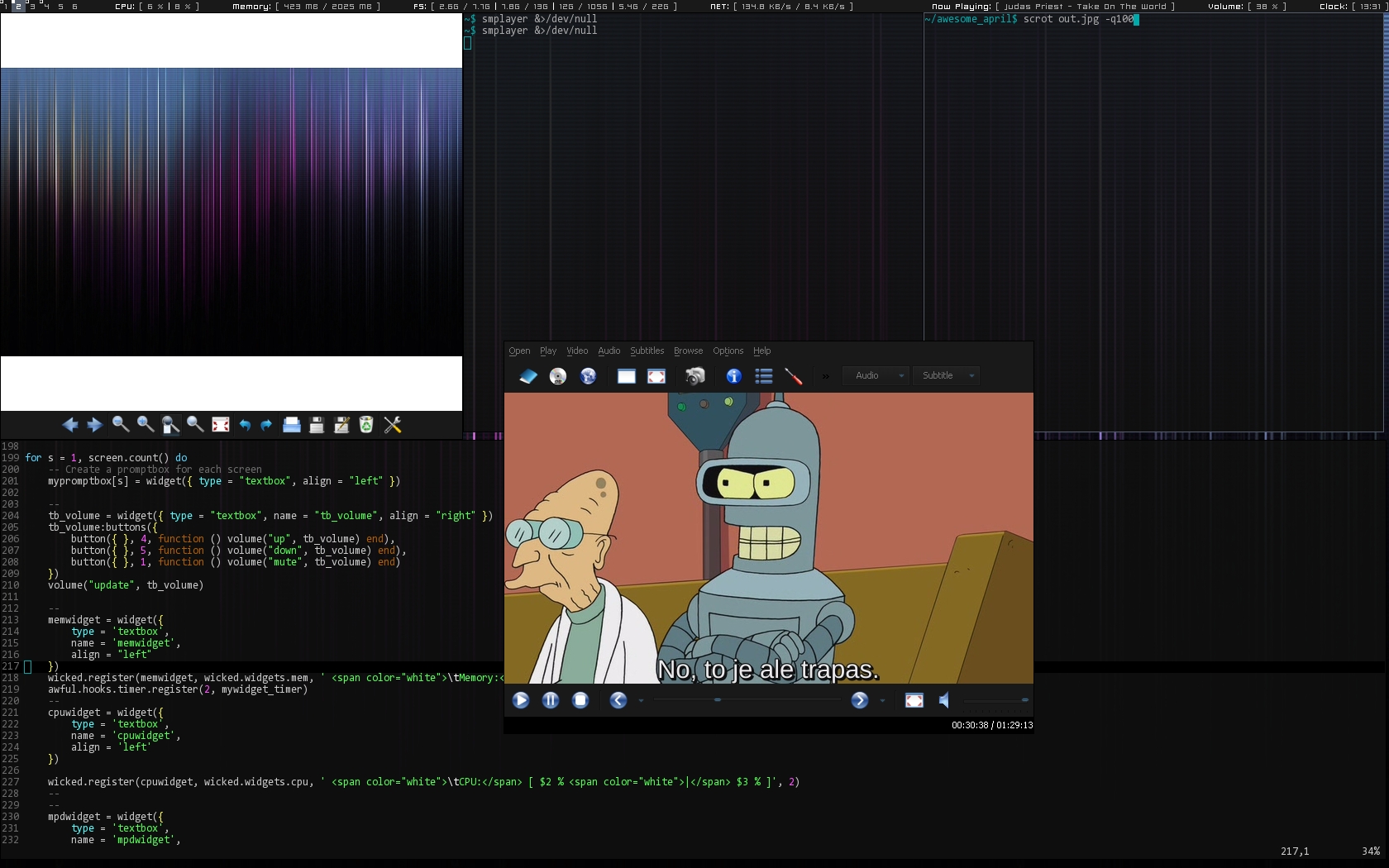Image resolution: width=1389 pixels, height=868 pixels.
Task: Click the Clock widget in top bar
Action: [1352, 6]
